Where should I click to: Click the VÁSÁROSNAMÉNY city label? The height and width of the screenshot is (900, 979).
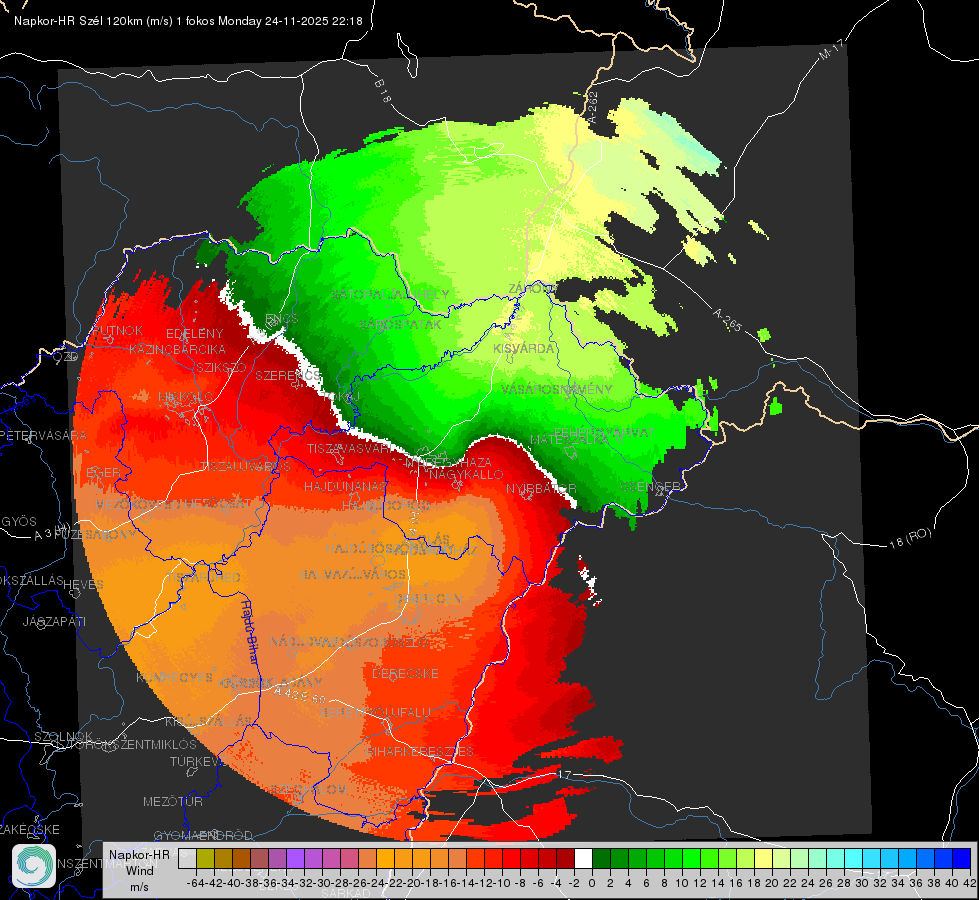556,389
